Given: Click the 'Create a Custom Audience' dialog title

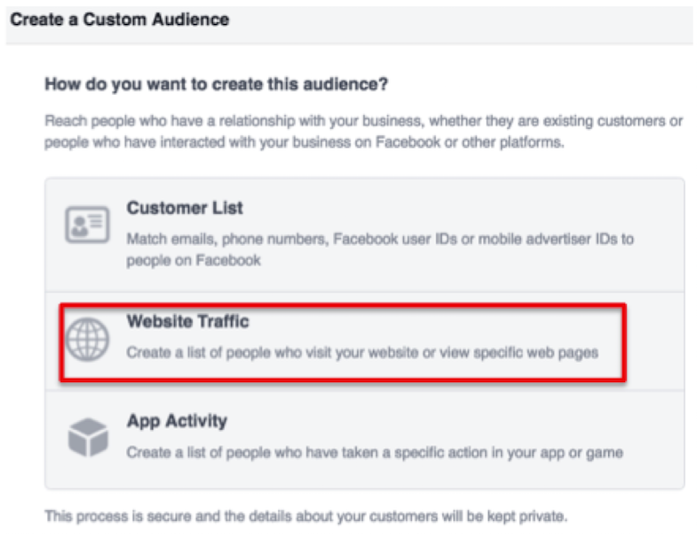Looking at the screenshot, I should pos(120,20).
